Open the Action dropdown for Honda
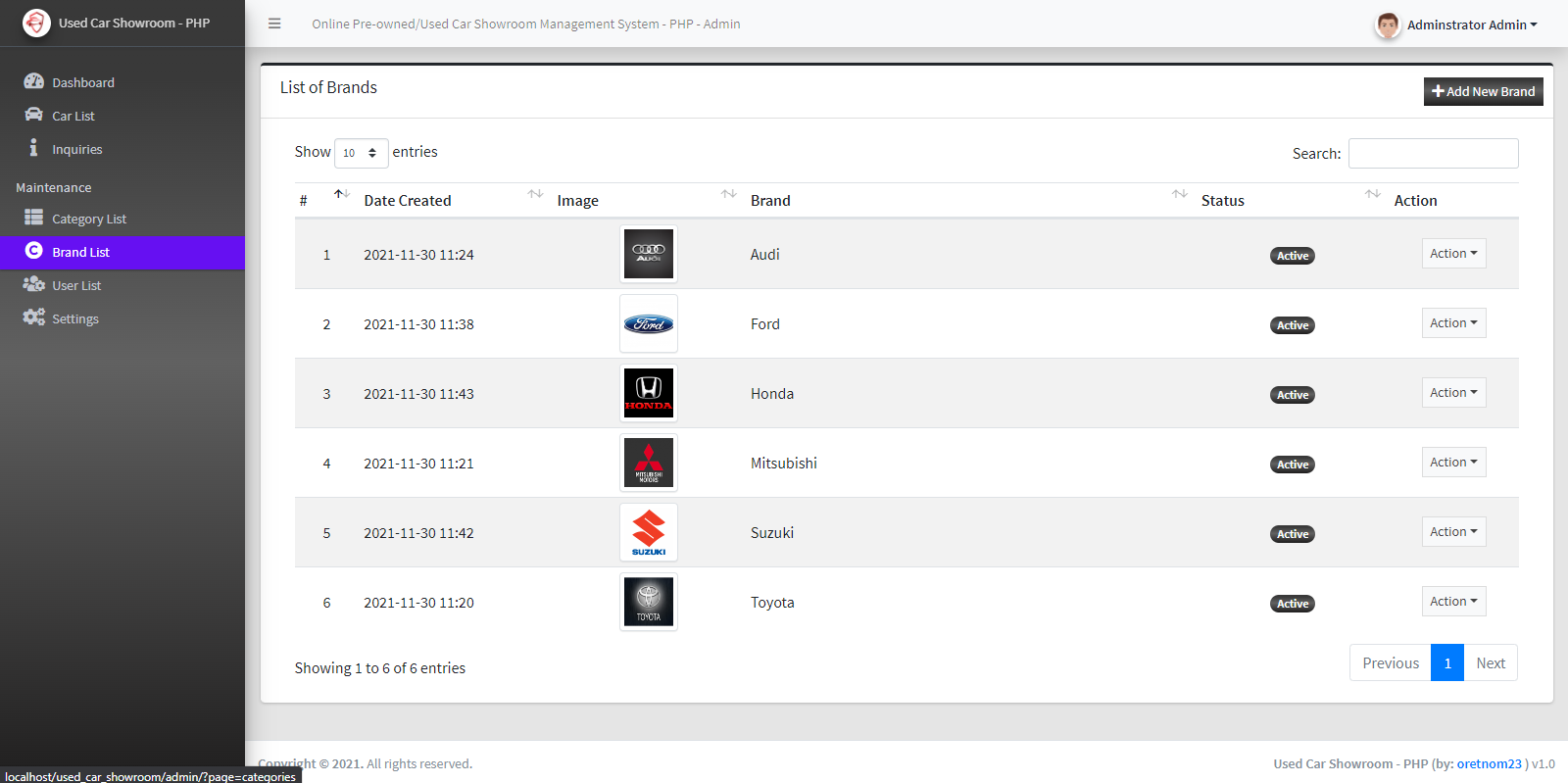The width and height of the screenshot is (1568, 783). pos(1453,392)
